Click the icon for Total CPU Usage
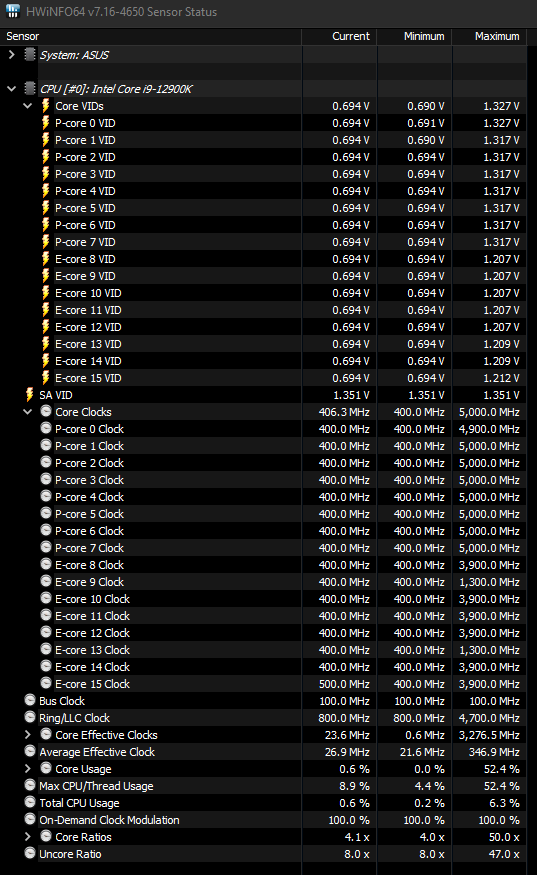 [30, 802]
